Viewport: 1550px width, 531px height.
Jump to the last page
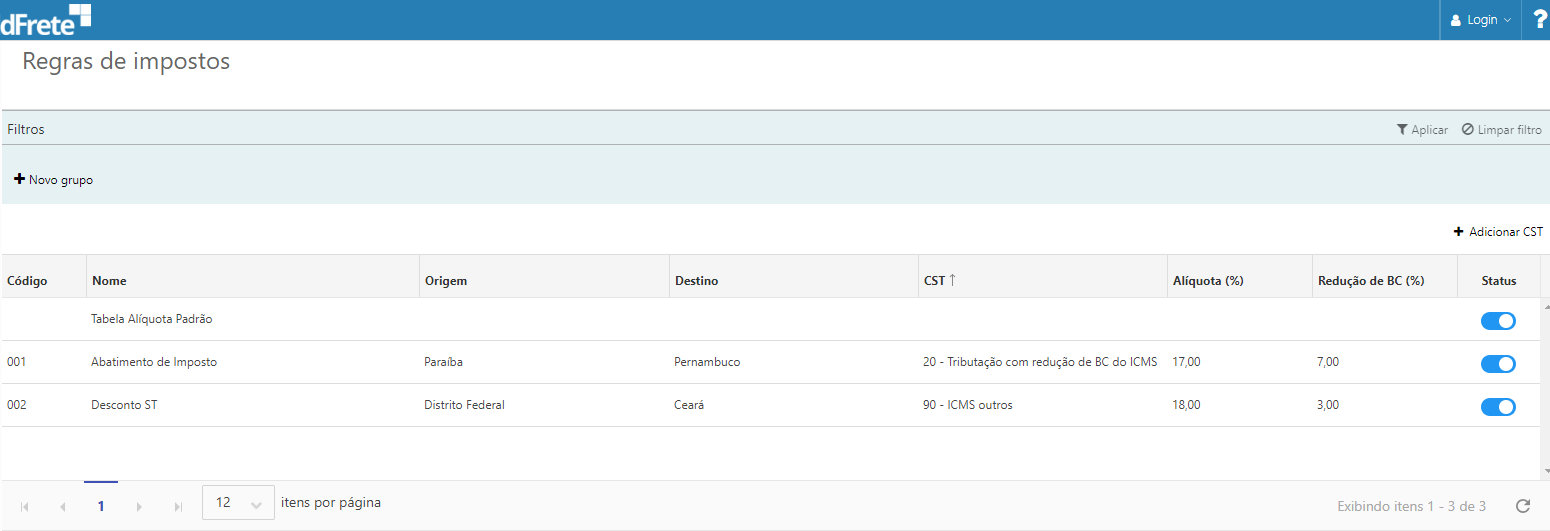(x=178, y=507)
